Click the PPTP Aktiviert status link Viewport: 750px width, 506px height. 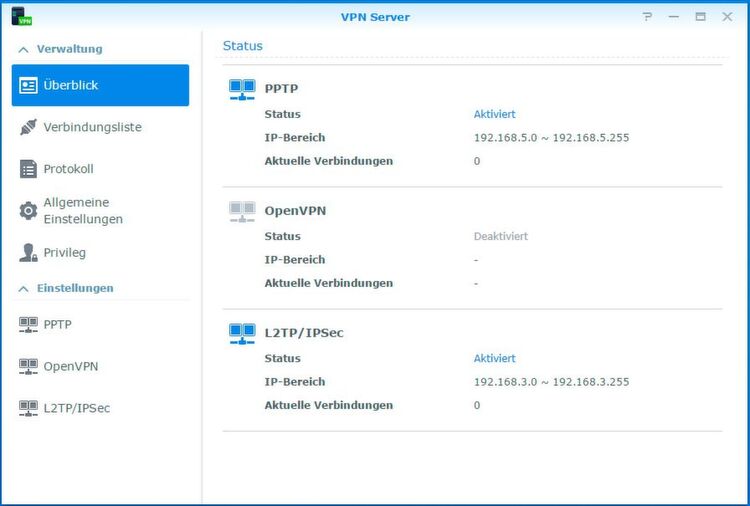[x=495, y=114]
